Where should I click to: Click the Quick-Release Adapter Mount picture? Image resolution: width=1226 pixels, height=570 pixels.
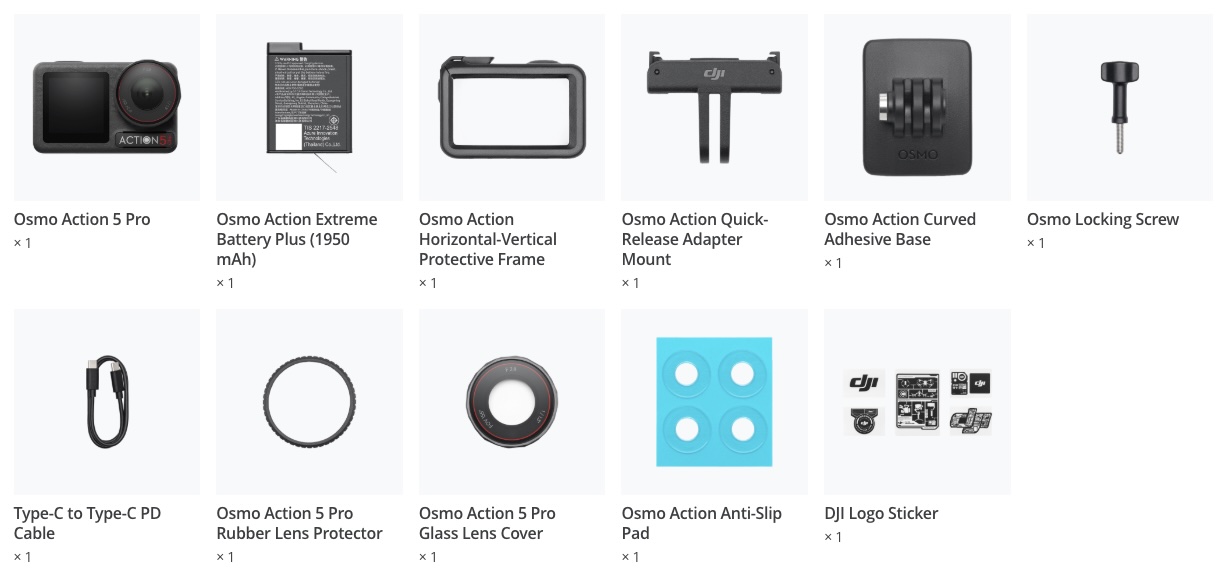[714, 107]
